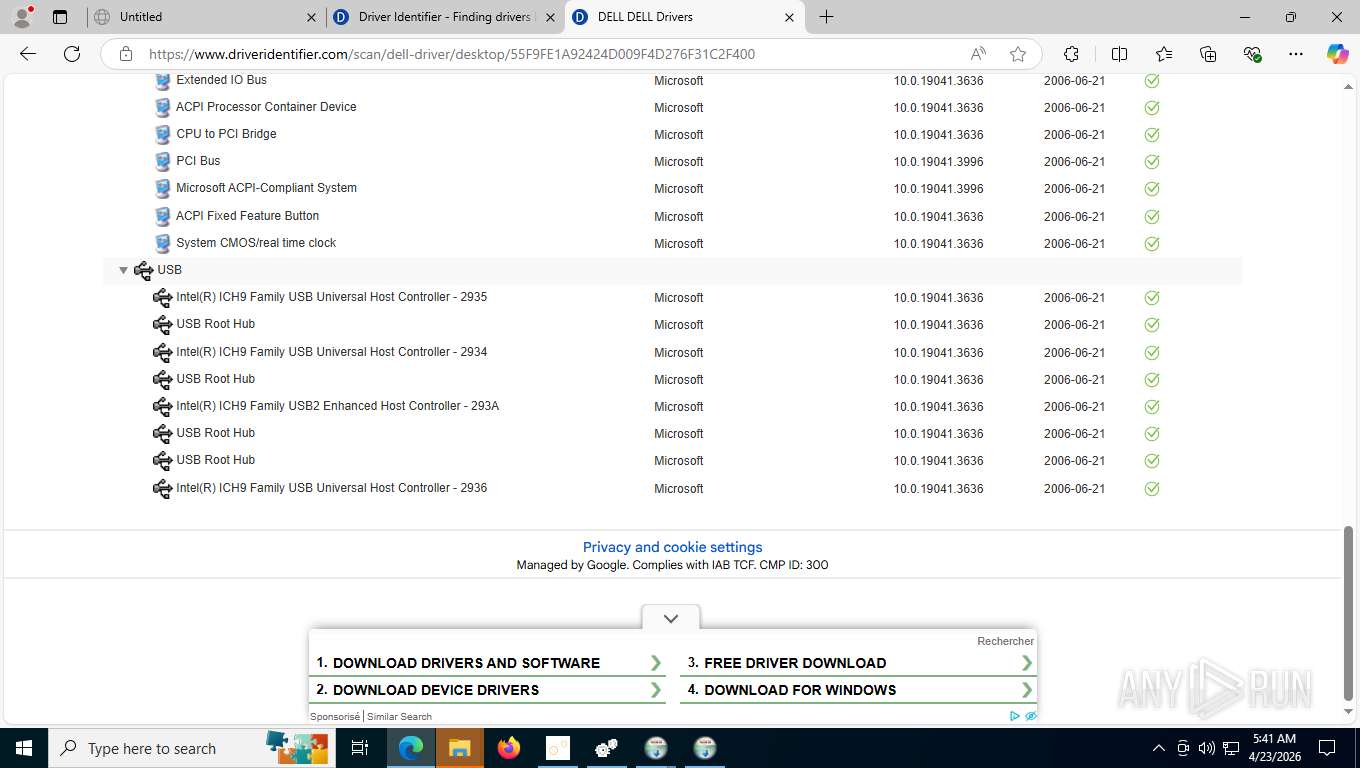Open the Copilot icon in the Edge toolbar
This screenshot has height=768, width=1360.
1337,54
